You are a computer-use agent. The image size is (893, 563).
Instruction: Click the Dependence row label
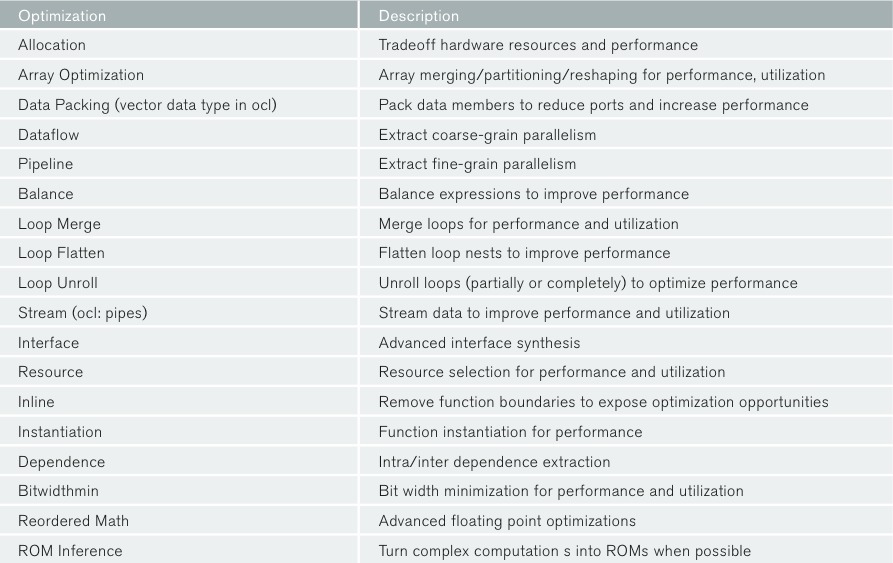[62, 462]
